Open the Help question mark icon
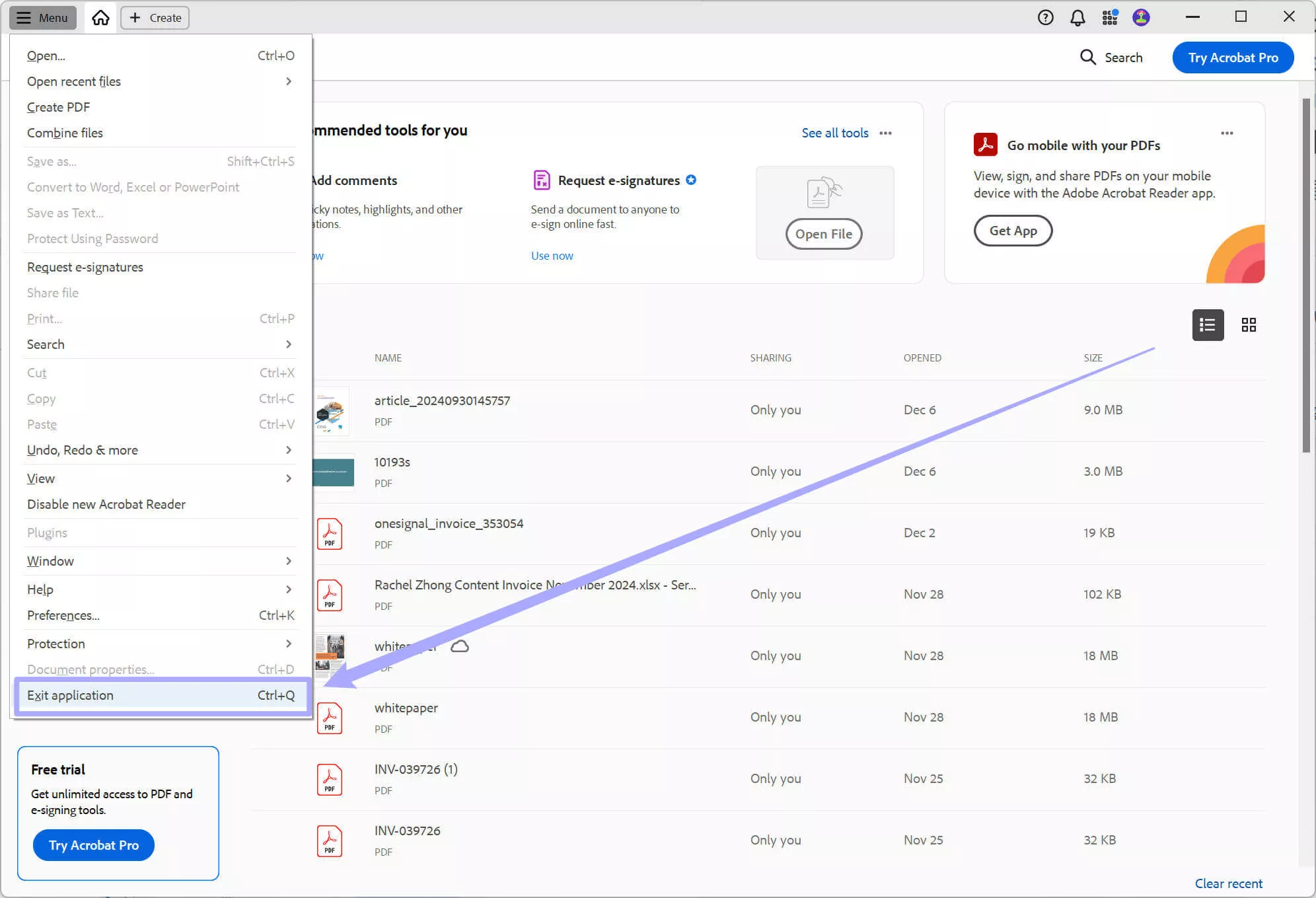The image size is (1316, 898). pos(1045,18)
